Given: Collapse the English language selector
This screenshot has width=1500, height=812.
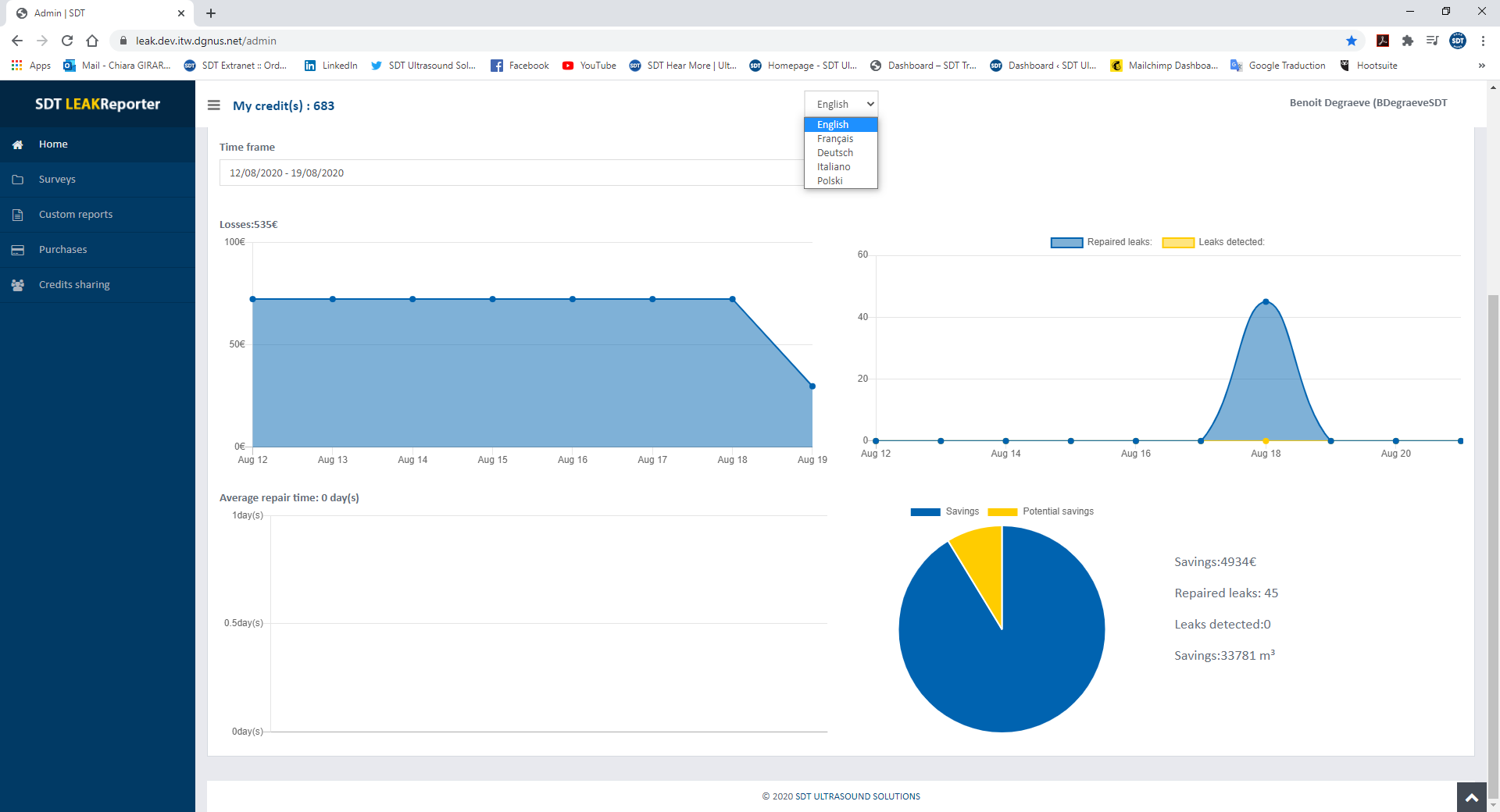Looking at the screenshot, I should pyautogui.click(x=841, y=104).
